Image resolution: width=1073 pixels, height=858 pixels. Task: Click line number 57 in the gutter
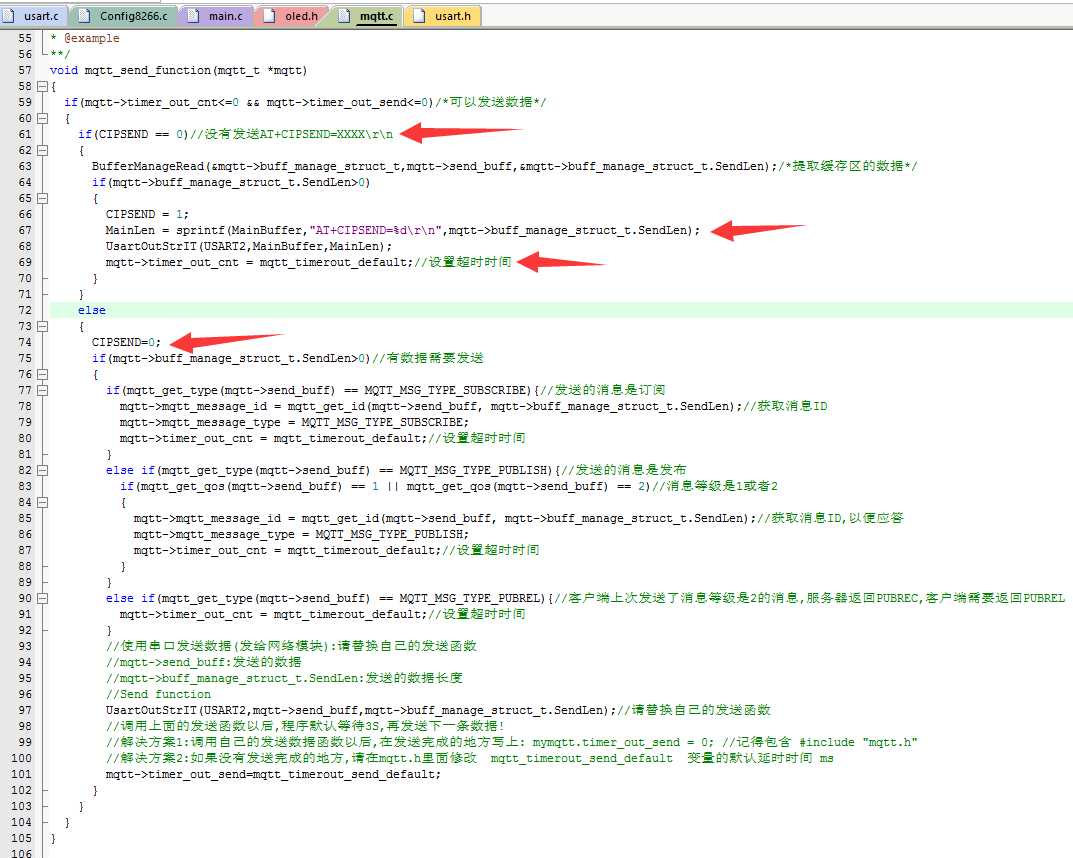25,70
